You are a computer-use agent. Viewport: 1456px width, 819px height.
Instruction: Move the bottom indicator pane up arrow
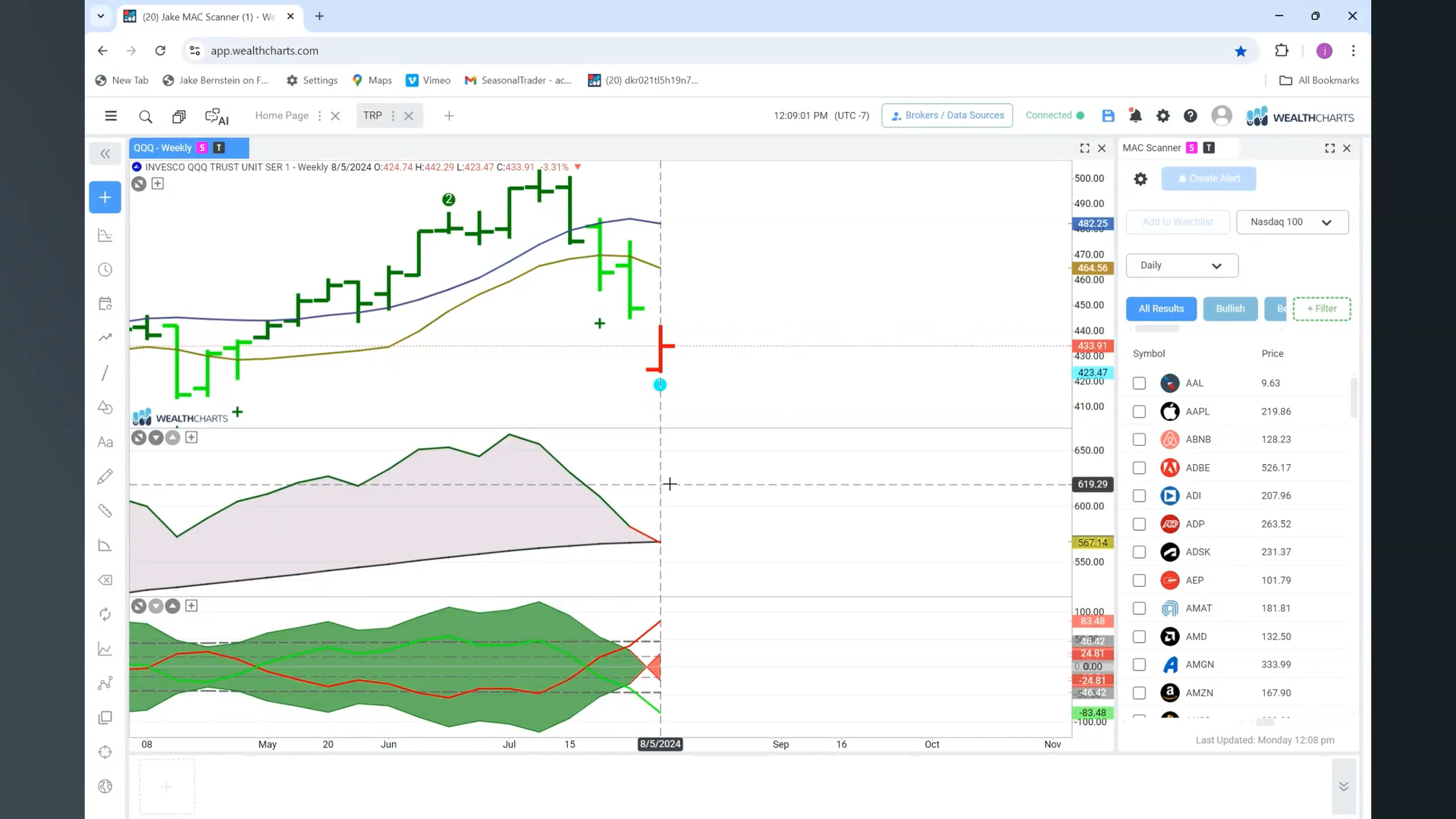click(x=173, y=606)
